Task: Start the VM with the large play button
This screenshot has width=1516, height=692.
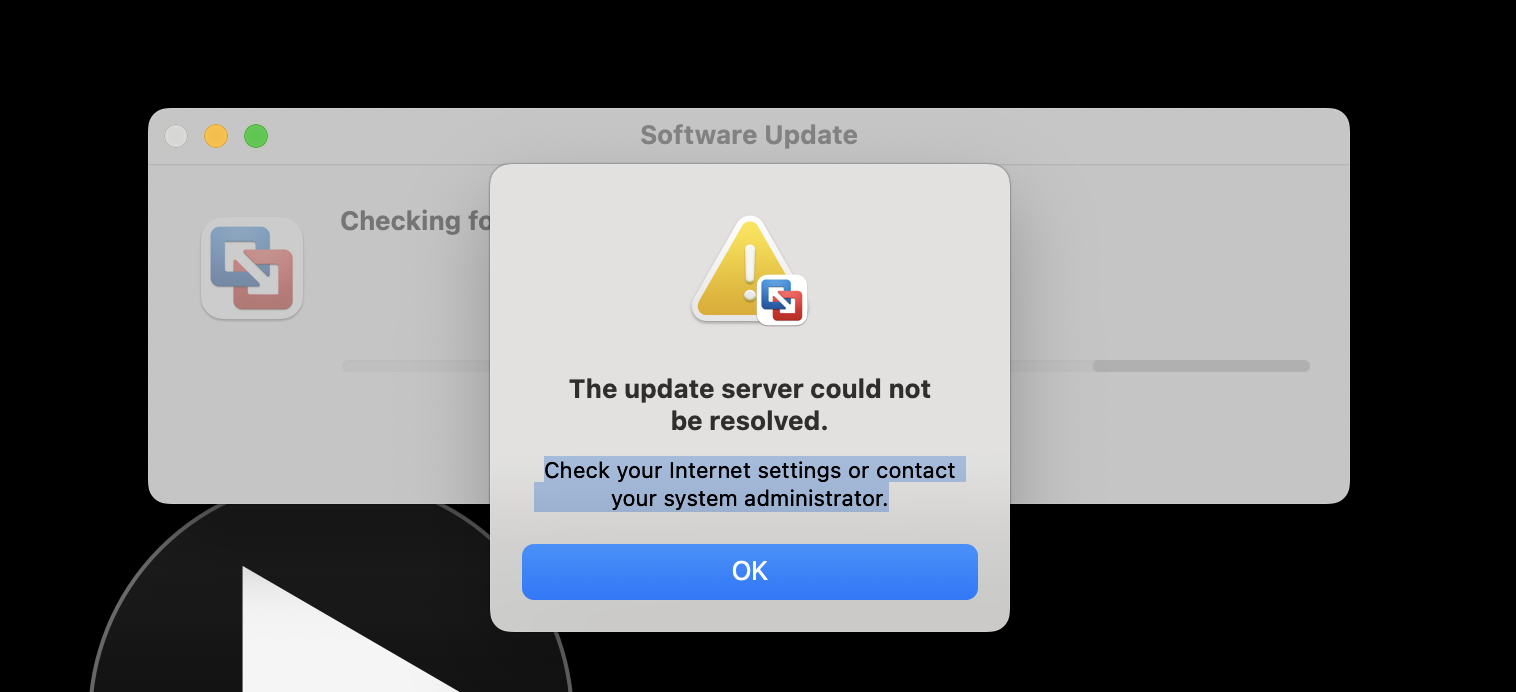Action: 330,620
